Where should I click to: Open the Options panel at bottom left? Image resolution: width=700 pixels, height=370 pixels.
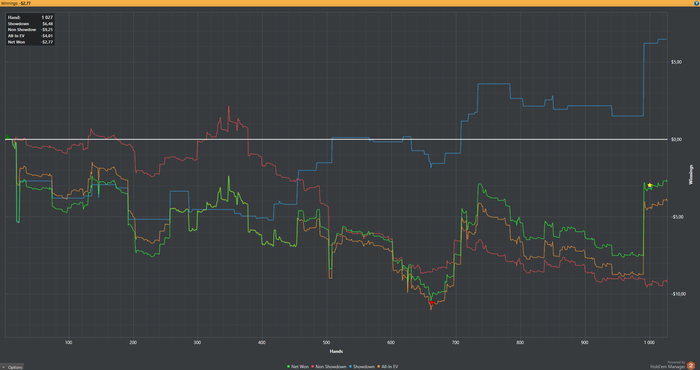coord(12,367)
